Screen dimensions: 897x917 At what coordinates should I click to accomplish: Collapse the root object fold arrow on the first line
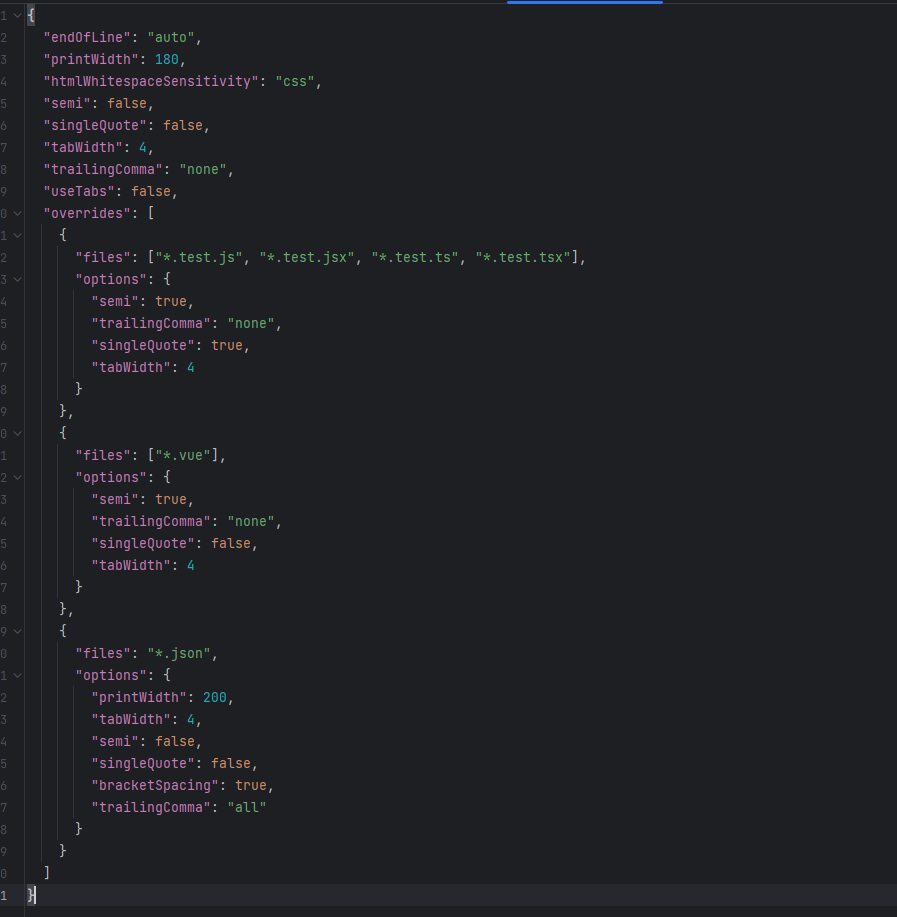pos(18,15)
